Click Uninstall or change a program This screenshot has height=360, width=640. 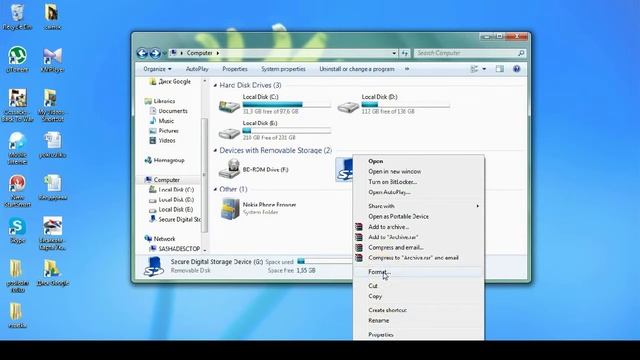click(357, 69)
